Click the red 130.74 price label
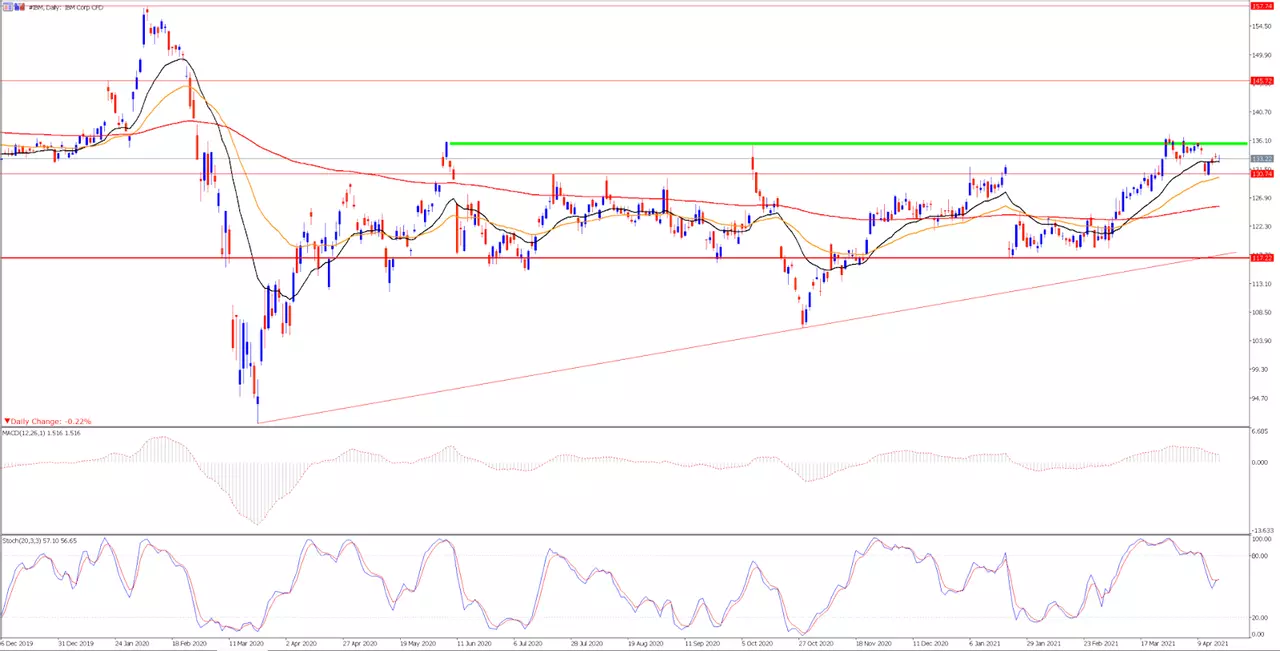This screenshot has height=651, width=1280. click(x=1261, y=174)
